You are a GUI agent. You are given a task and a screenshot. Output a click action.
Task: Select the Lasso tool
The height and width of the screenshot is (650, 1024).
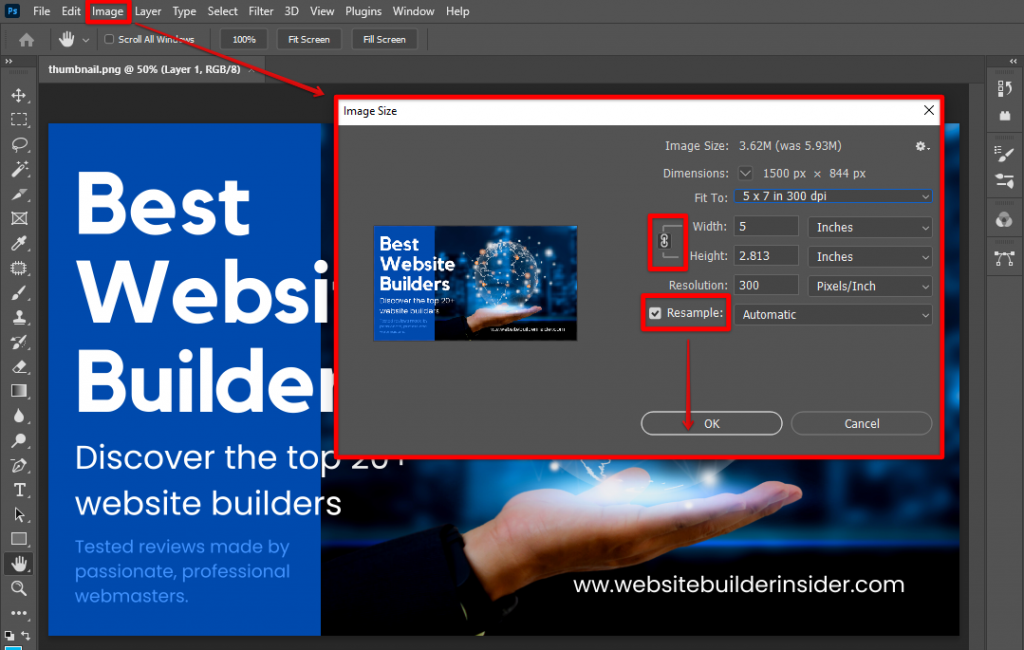point(18,144)
